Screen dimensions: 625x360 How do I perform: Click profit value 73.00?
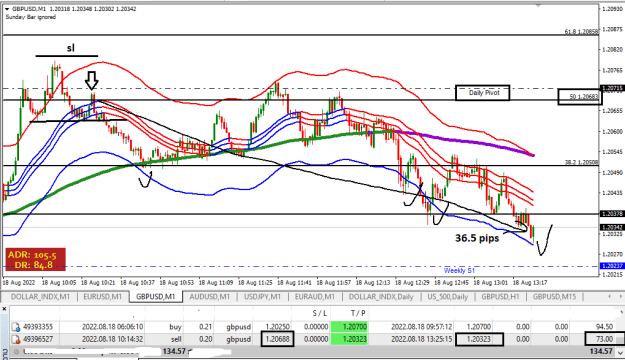(604, 339)
